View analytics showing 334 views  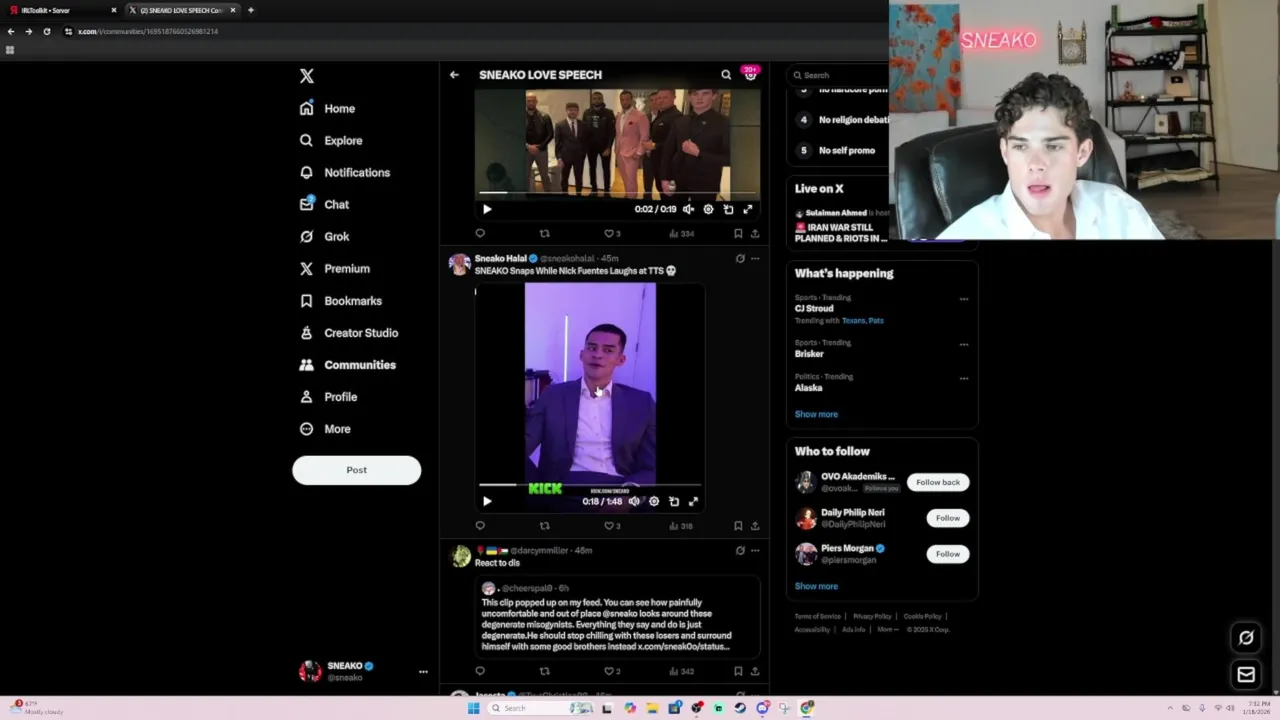[x=682, y=233]
